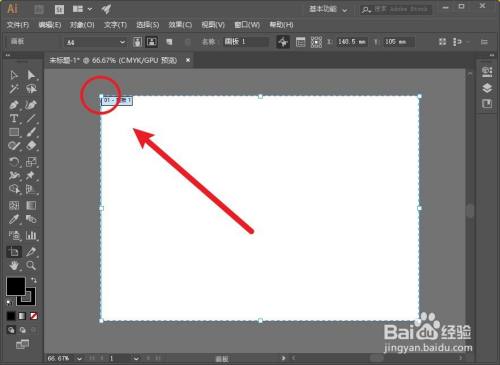Select the Magic Wand tool

pyautogui.click(x=14, y=89)
